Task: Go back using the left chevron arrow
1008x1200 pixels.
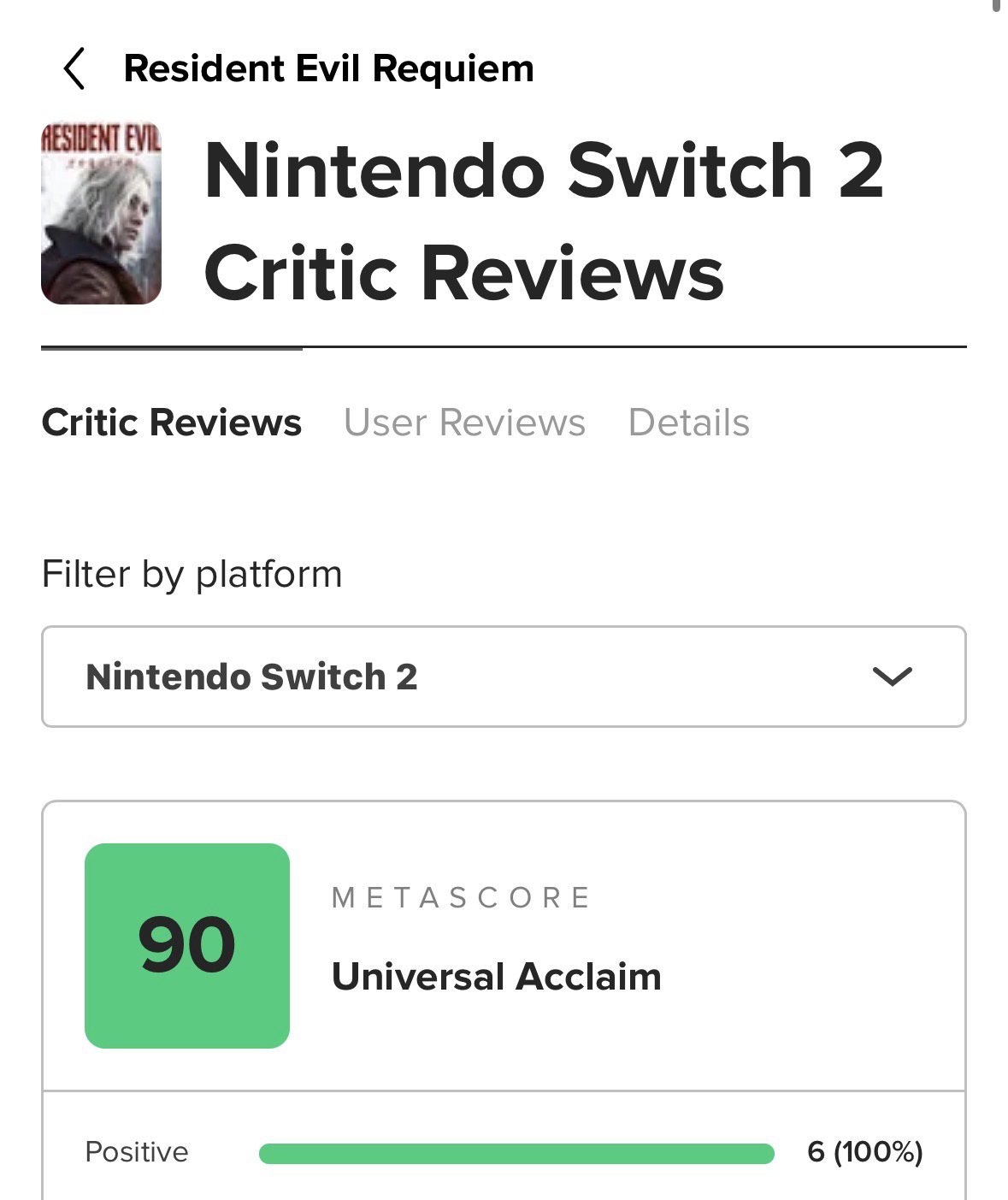Action: pos(74,68)
